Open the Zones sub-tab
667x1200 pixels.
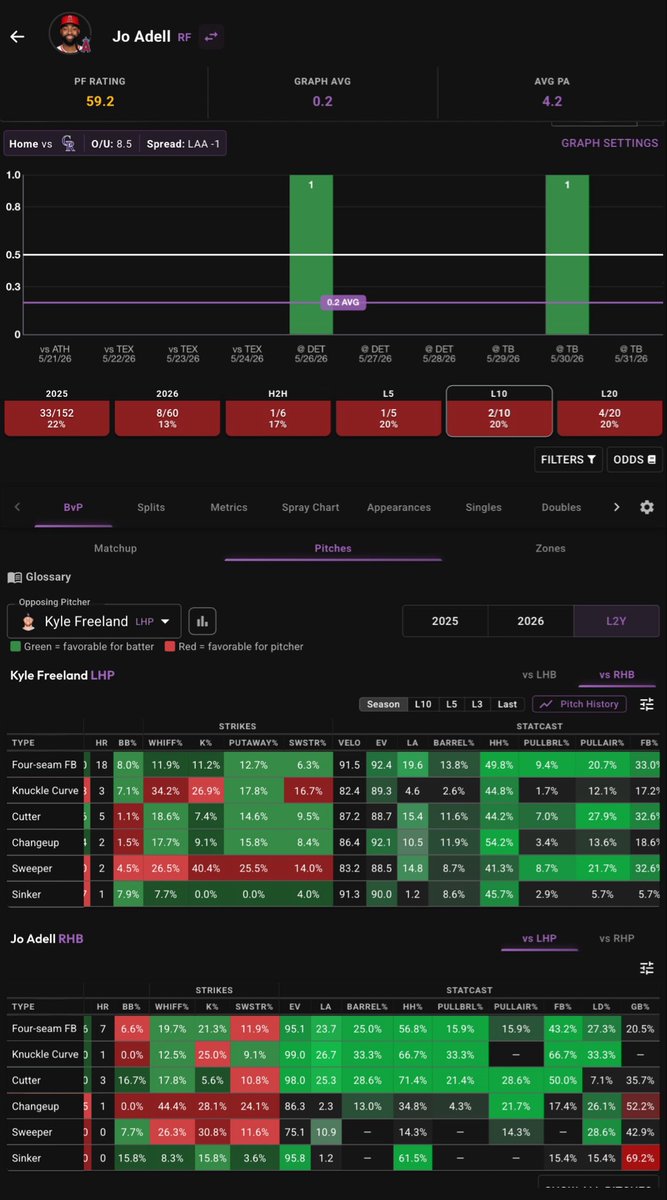tap(550, 548)
